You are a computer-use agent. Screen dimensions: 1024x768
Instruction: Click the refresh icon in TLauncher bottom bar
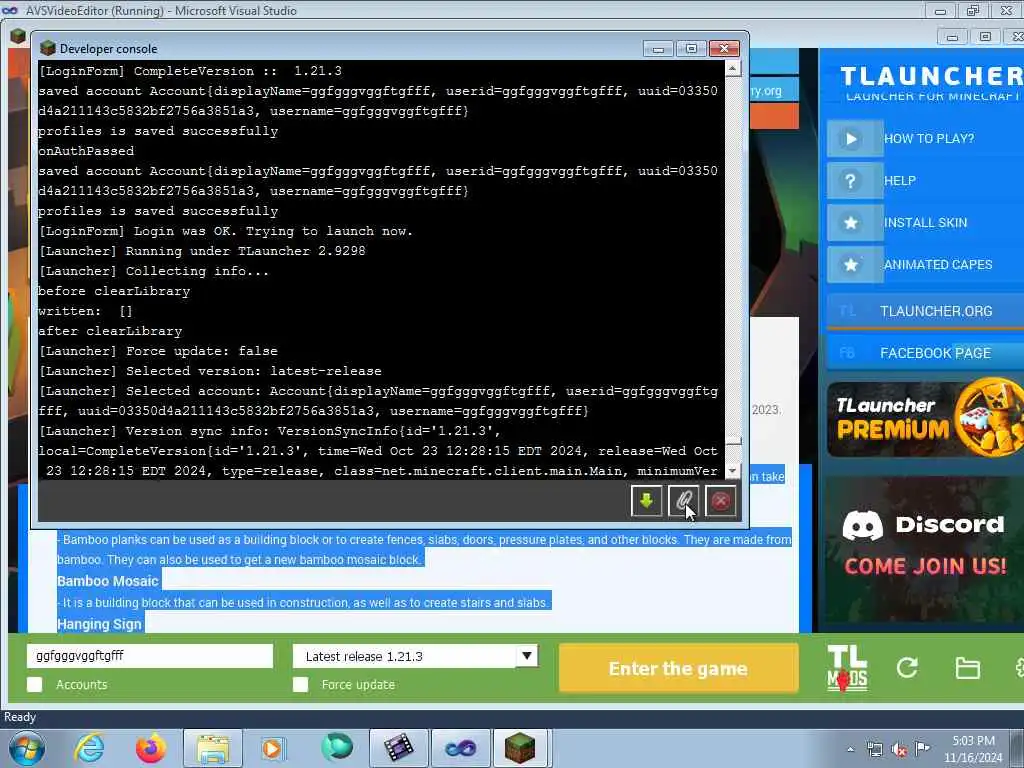[907, 667]
